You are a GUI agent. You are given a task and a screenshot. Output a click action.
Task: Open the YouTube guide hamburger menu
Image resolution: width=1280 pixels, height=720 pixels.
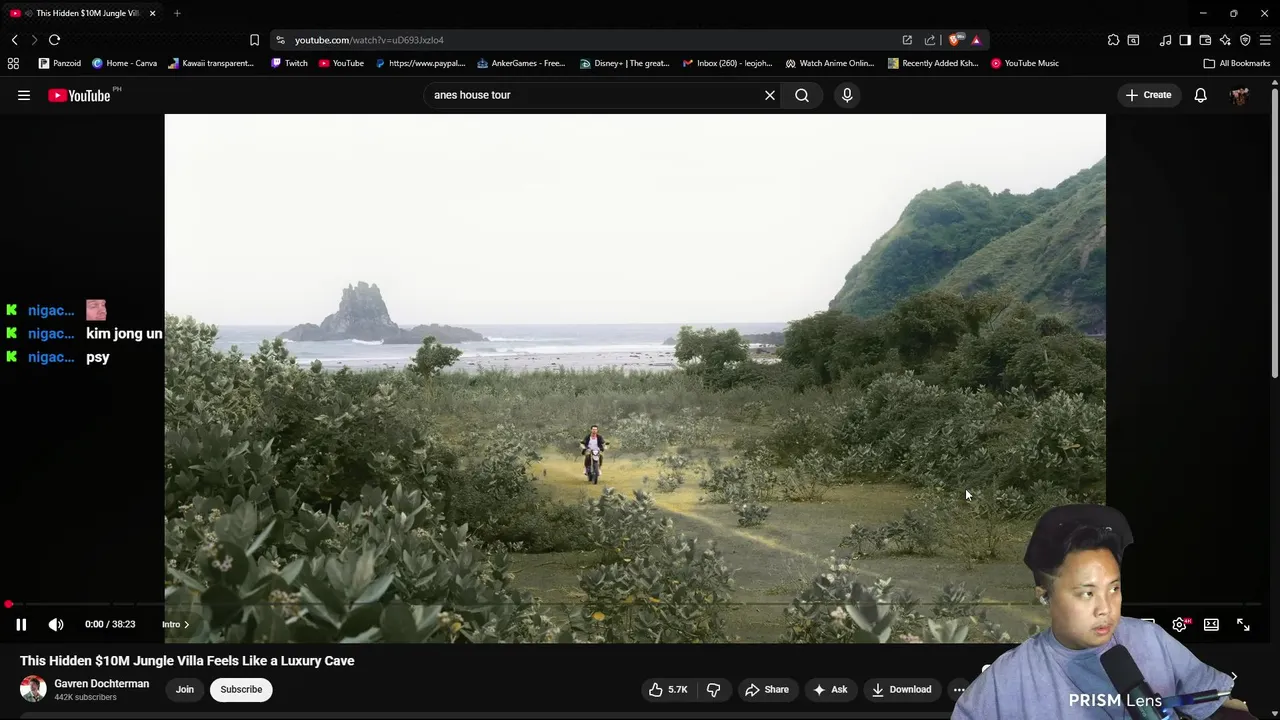click(x=24, y=95)
